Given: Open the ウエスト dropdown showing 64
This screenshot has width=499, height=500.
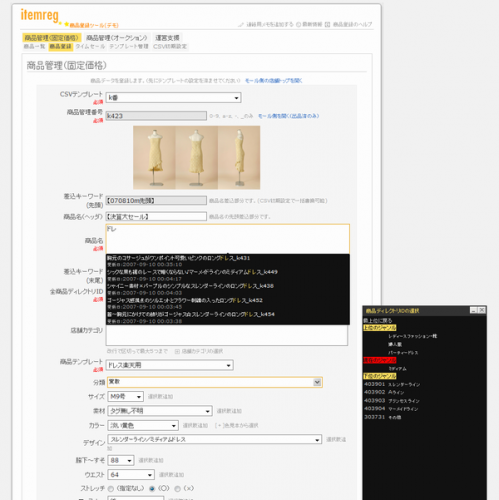Looking at the screenshot, I should 131,475.
